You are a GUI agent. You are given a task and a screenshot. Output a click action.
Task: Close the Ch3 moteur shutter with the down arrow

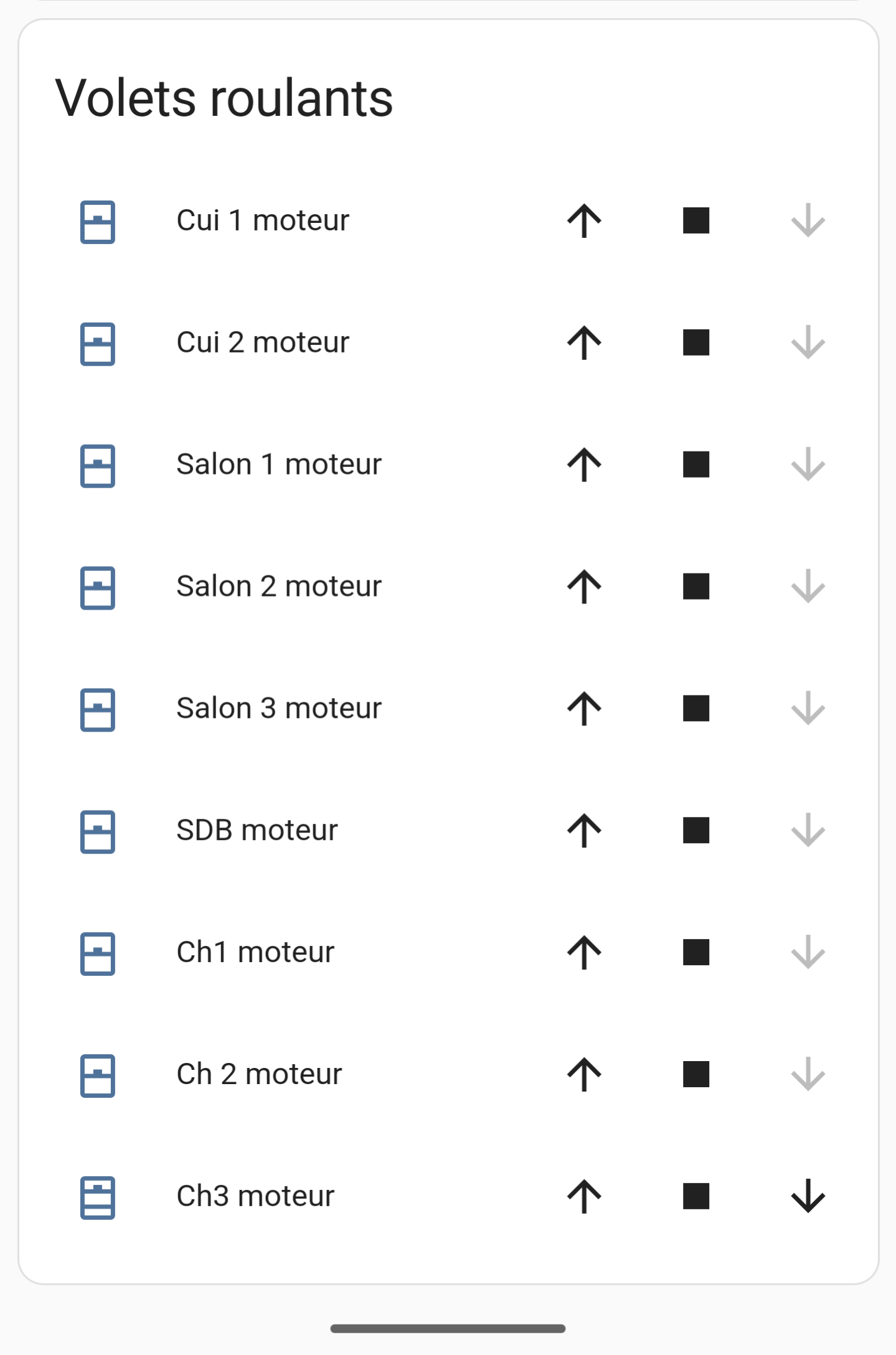point(808,1196)
